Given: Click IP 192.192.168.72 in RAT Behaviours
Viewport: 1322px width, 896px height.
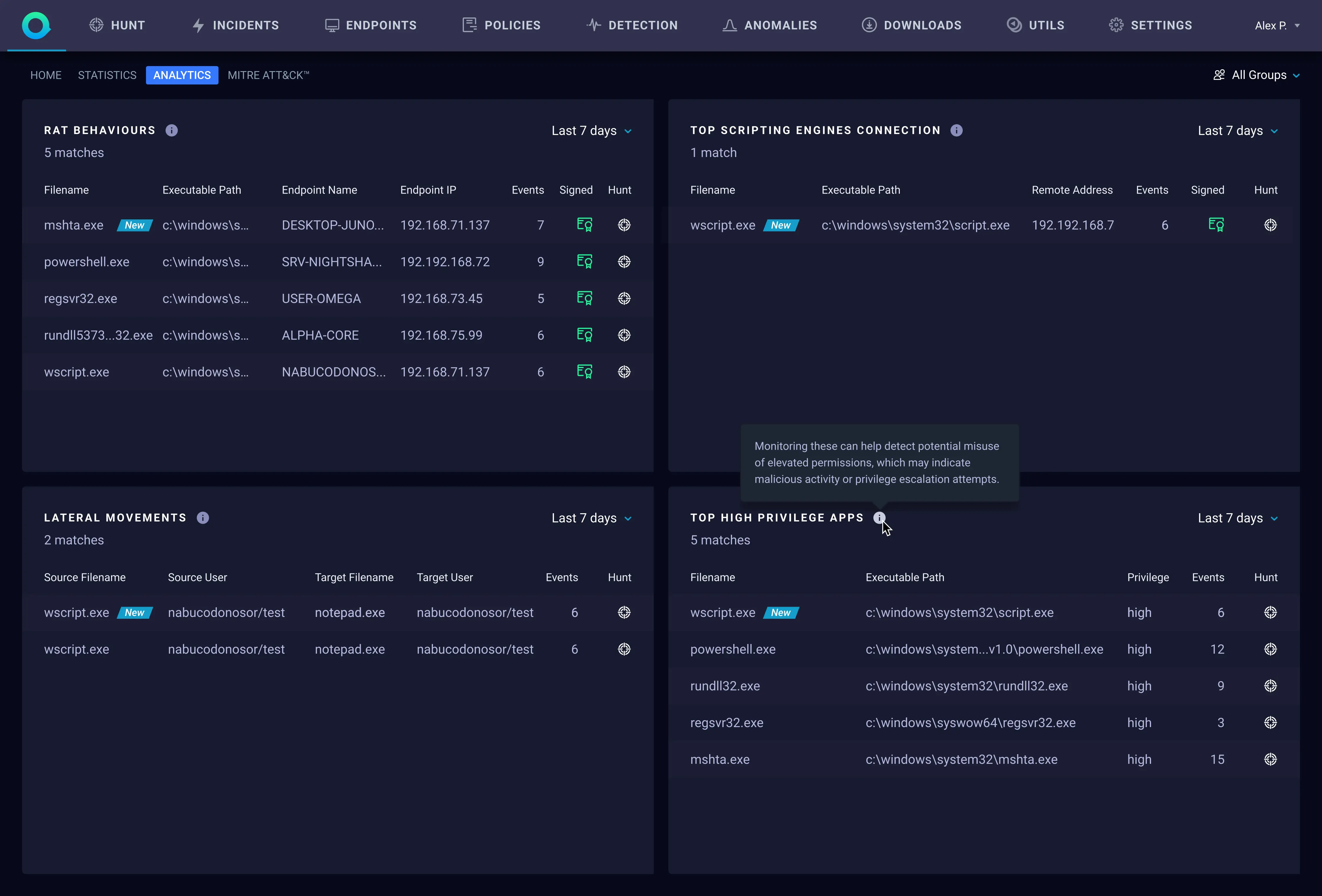Looking at the screenshot, I should coord(445,262).
